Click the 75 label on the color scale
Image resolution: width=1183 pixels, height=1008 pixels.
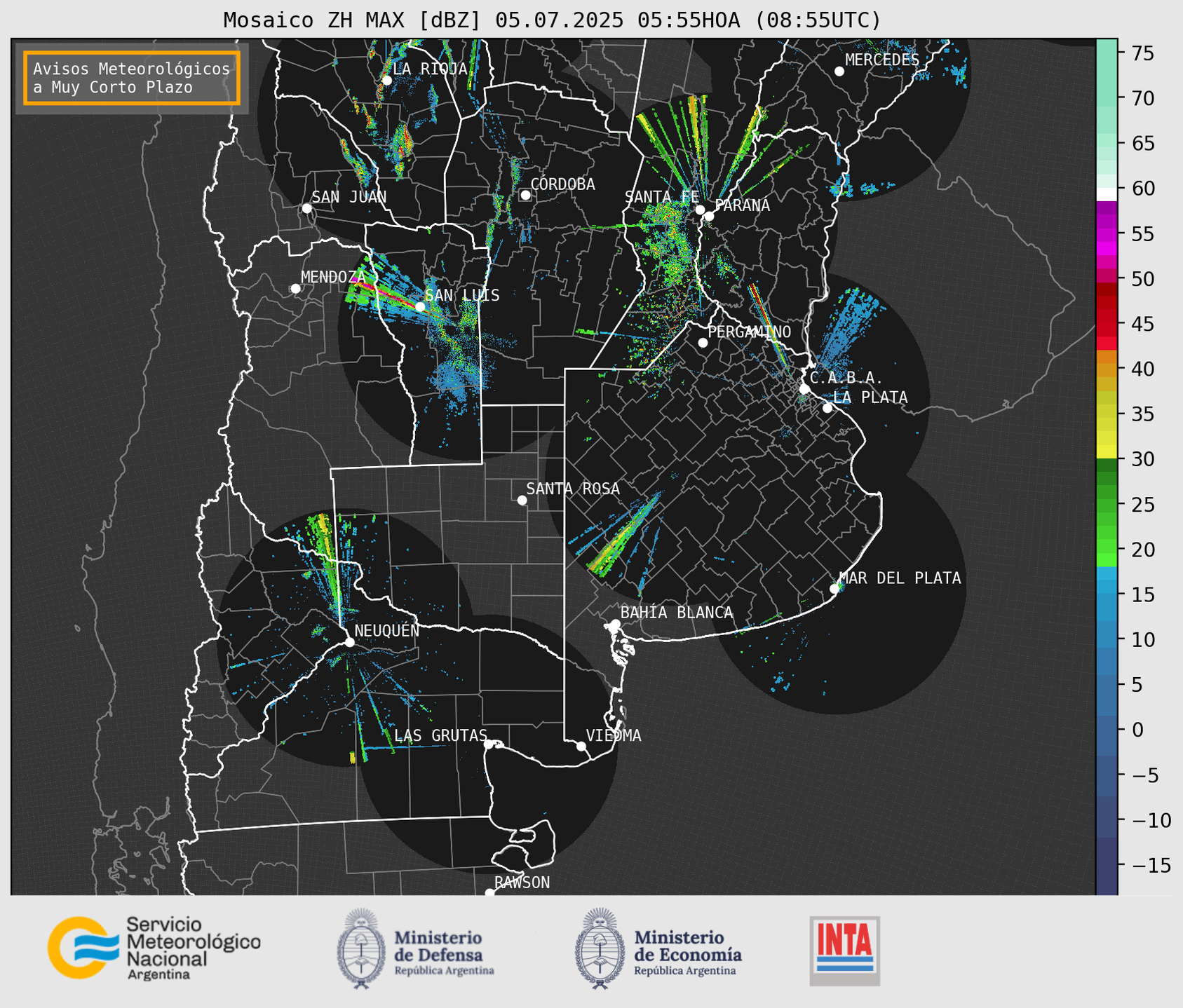(1142, 53)
